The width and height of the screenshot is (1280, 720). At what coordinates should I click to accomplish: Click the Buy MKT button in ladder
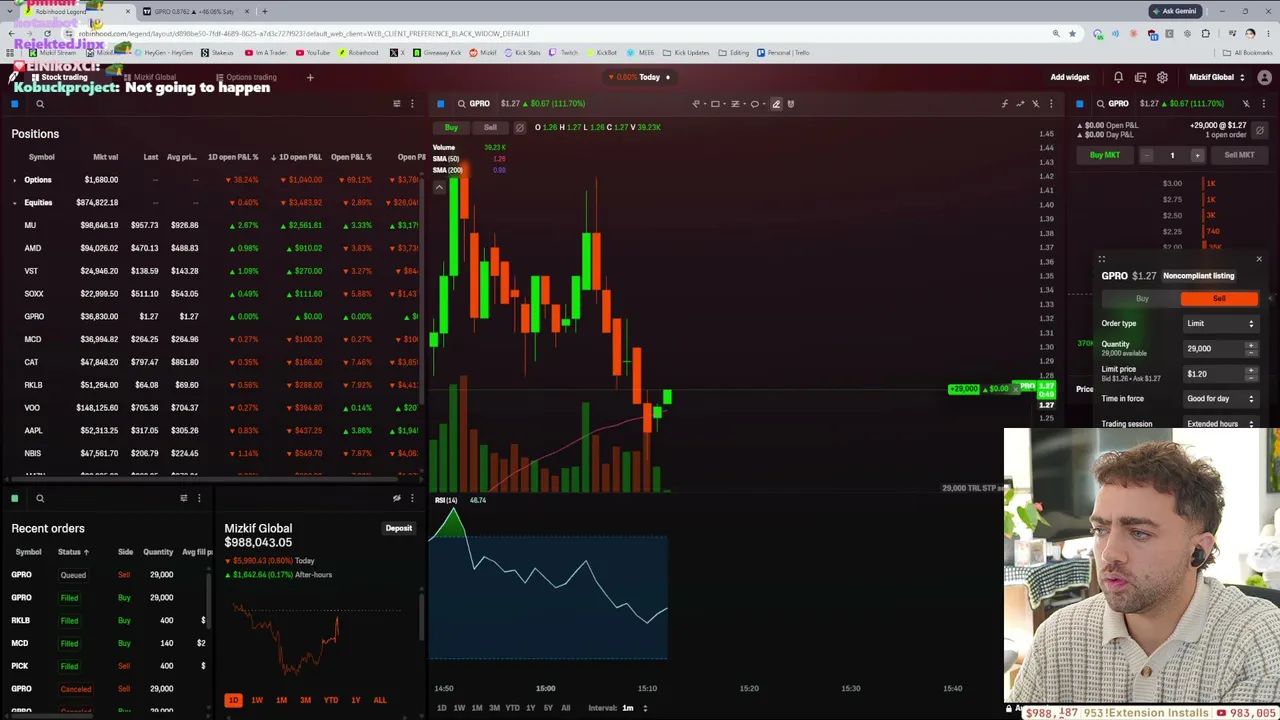pyautogui.click(x=1105, y=155)
